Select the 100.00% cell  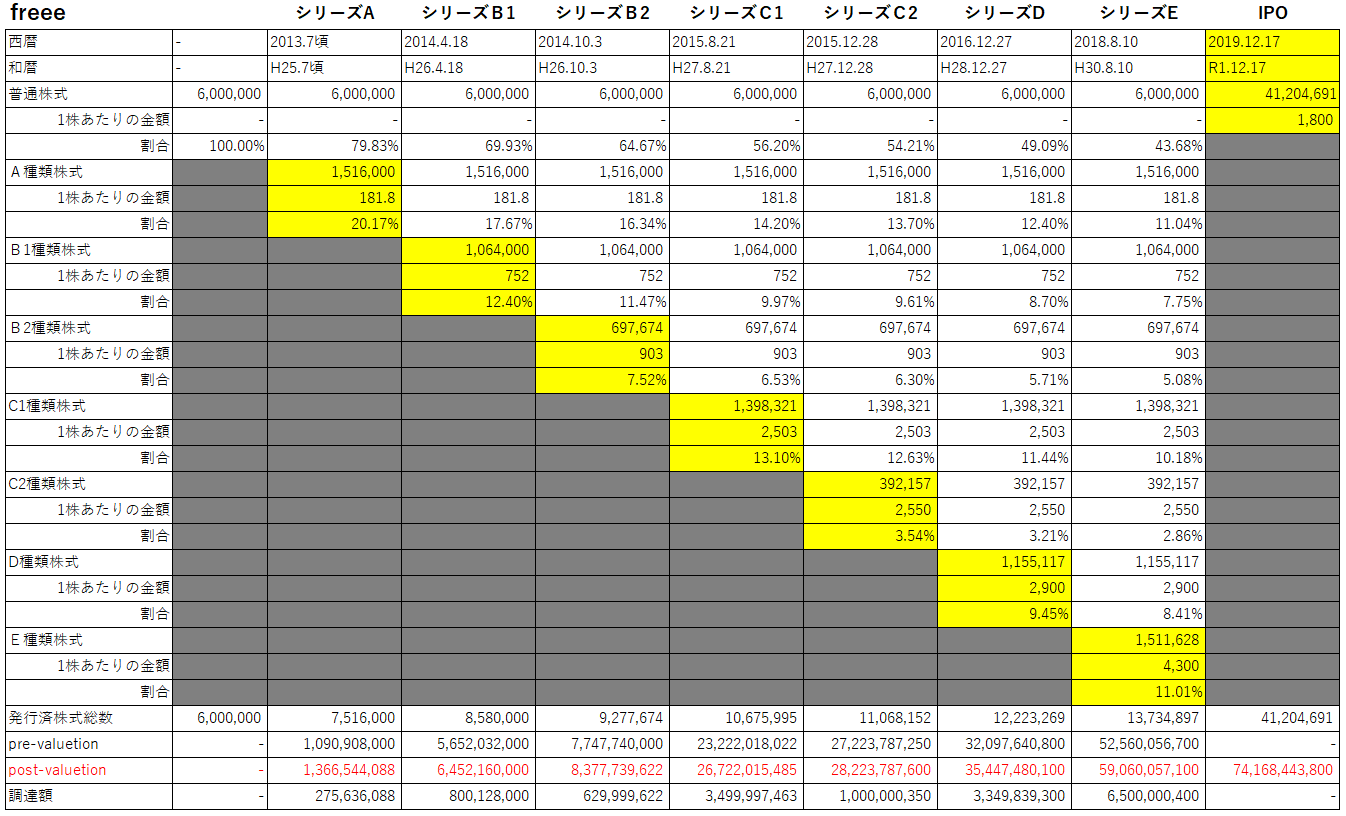pyautogui.click(x=220, y=147)
